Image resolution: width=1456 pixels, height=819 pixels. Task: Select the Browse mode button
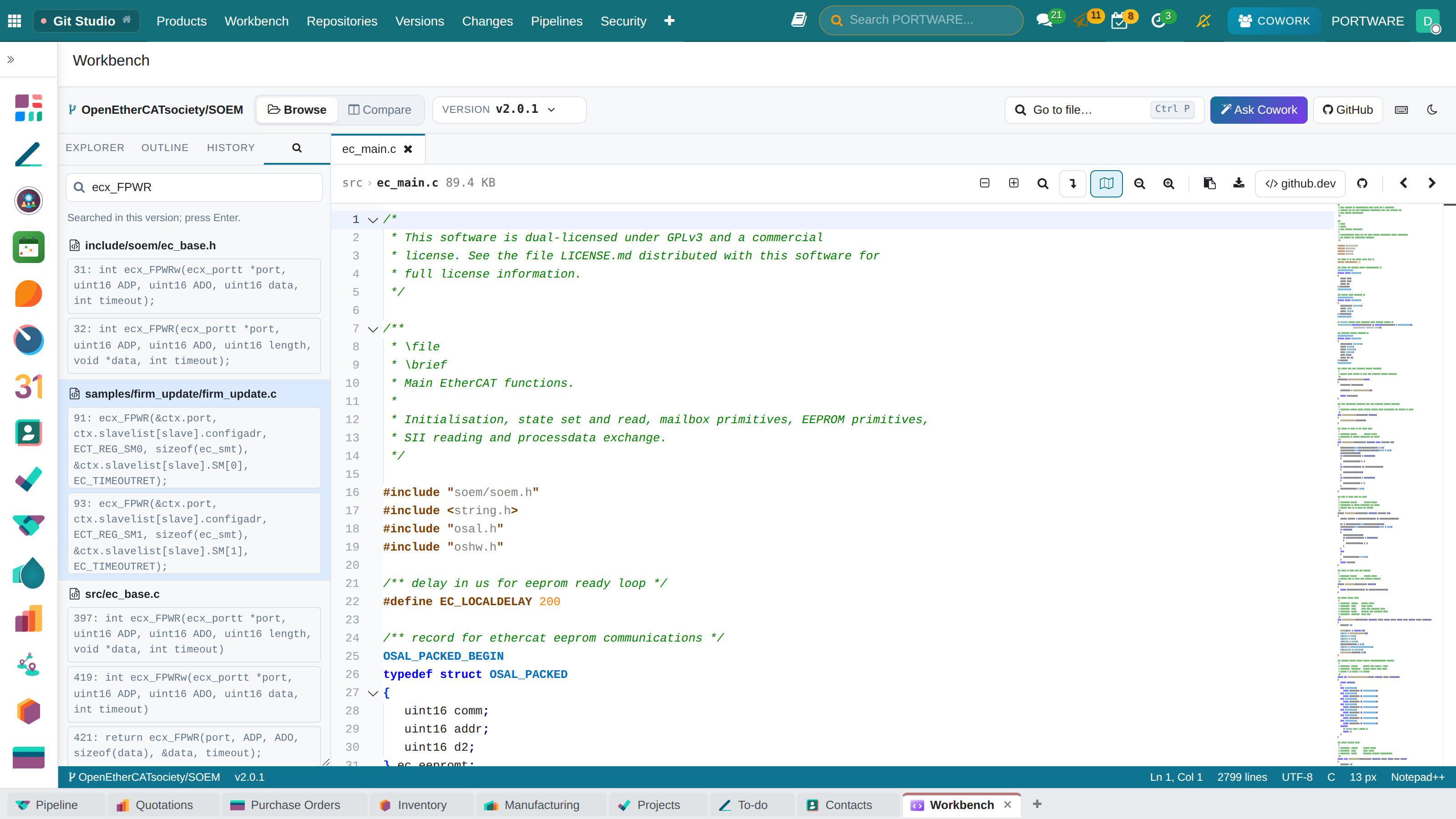(x=297, y=110)
